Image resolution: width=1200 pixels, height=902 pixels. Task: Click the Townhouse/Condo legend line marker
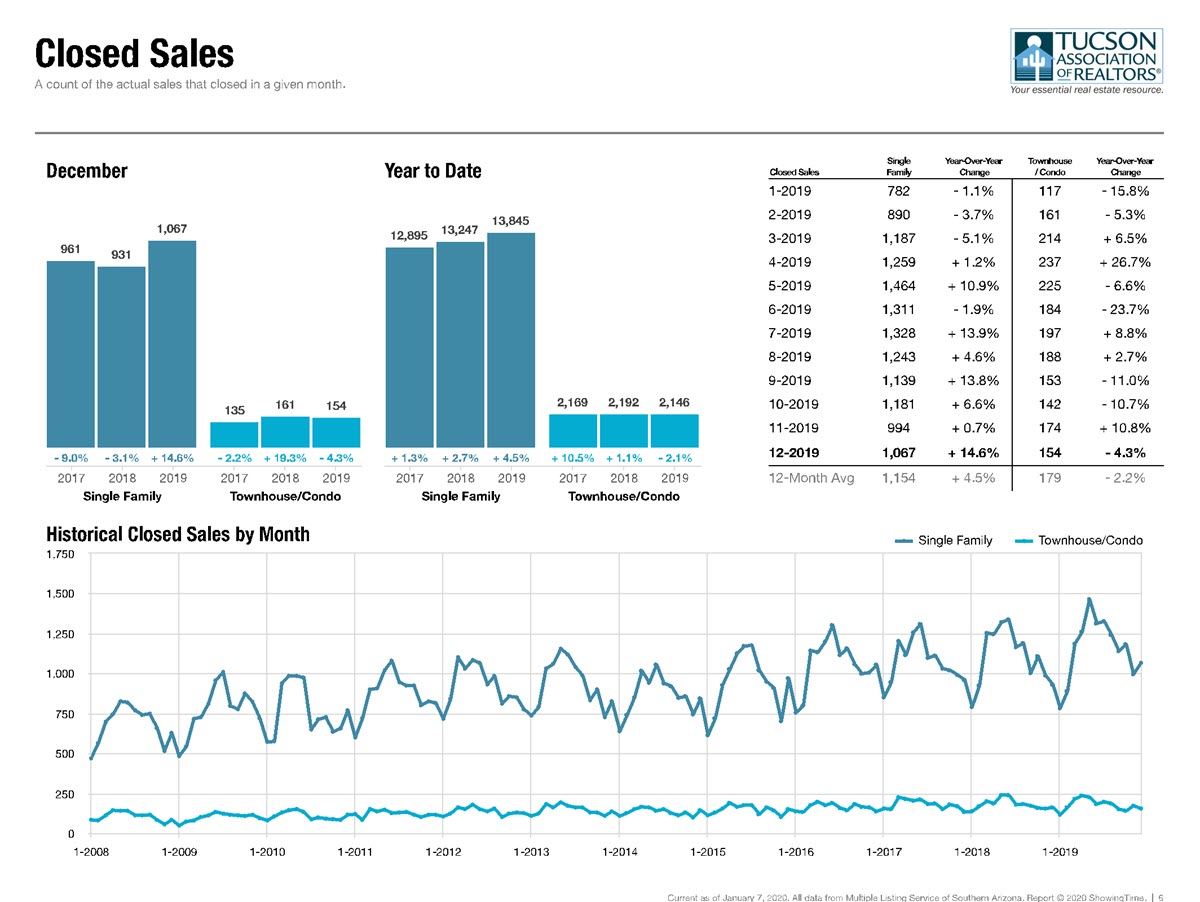pyautogui.click(x=1024, y=540)
